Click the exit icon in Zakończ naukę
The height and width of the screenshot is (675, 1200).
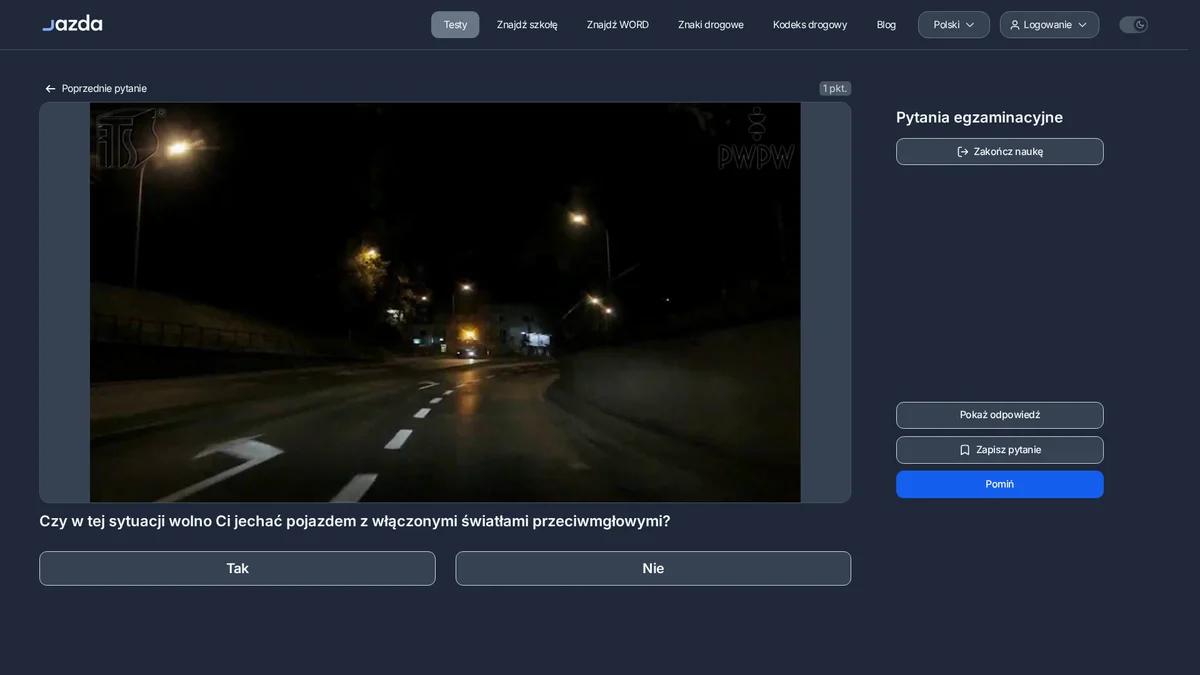pos(963,152)
